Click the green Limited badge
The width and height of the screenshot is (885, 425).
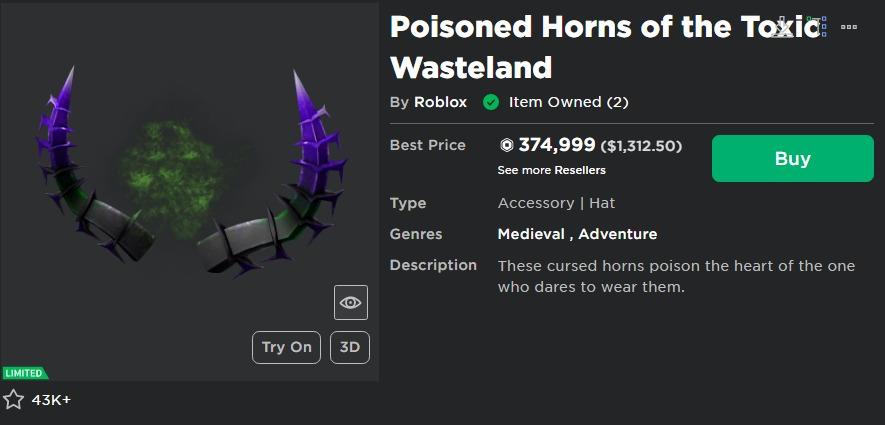(24, 373)
